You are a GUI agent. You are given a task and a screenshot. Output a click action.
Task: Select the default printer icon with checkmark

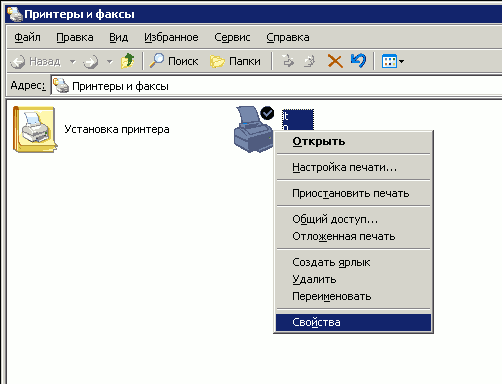[x=253, y=129]
